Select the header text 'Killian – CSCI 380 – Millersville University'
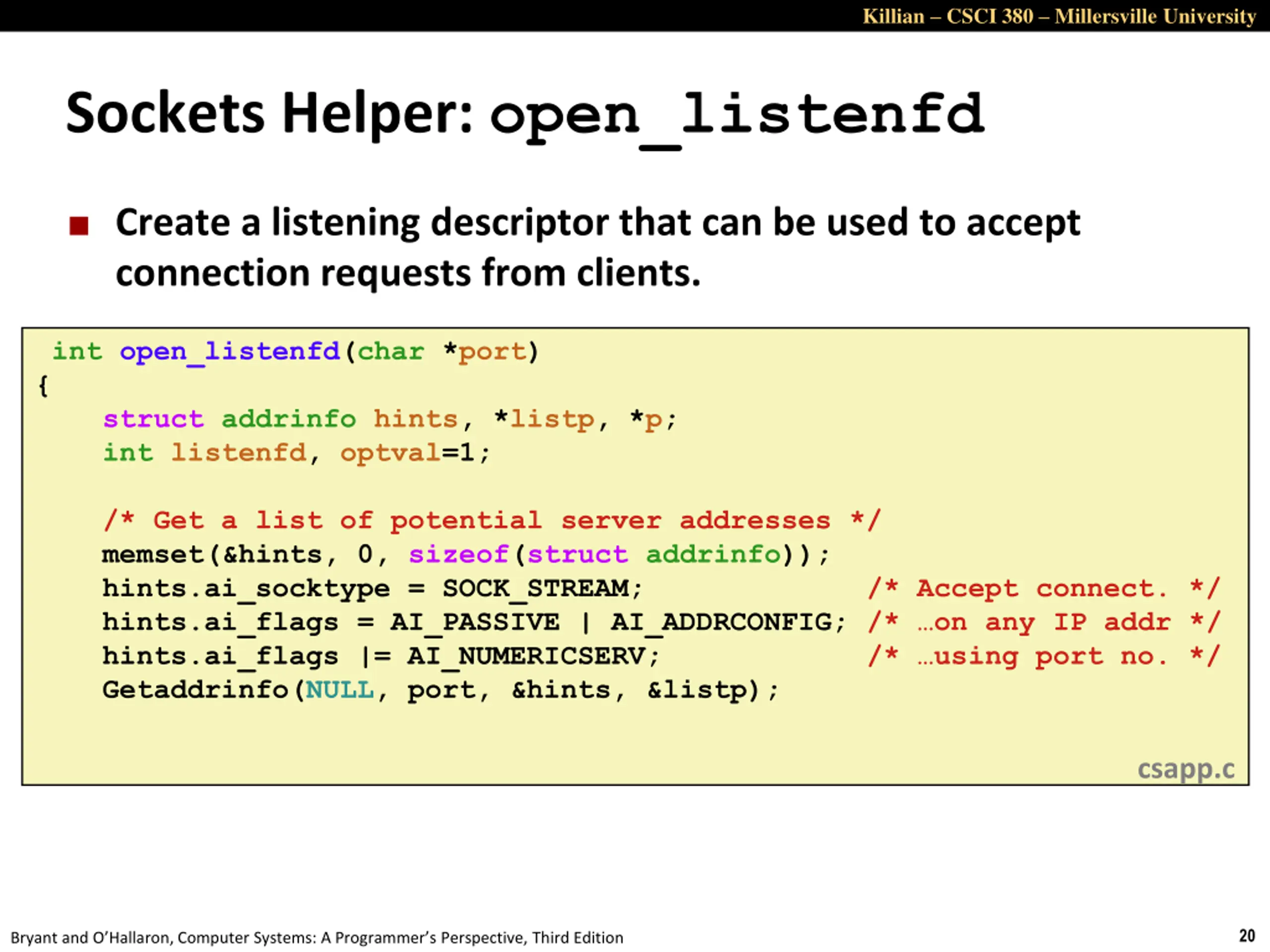The width and height of the screenshot is (1270, 952). click(x=1059, y=16)
